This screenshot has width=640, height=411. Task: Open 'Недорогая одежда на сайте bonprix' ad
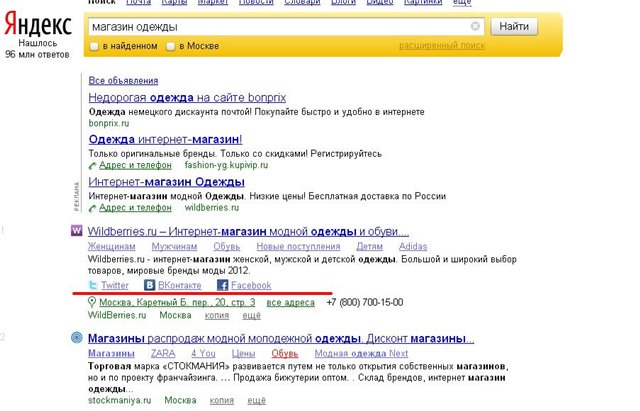coord(187,98)
